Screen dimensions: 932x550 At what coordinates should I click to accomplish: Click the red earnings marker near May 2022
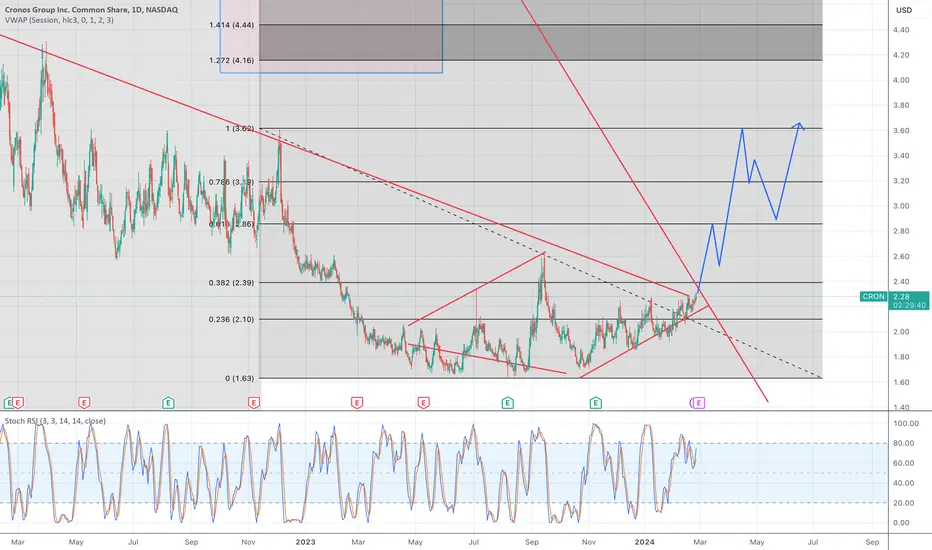coord(84,403)
